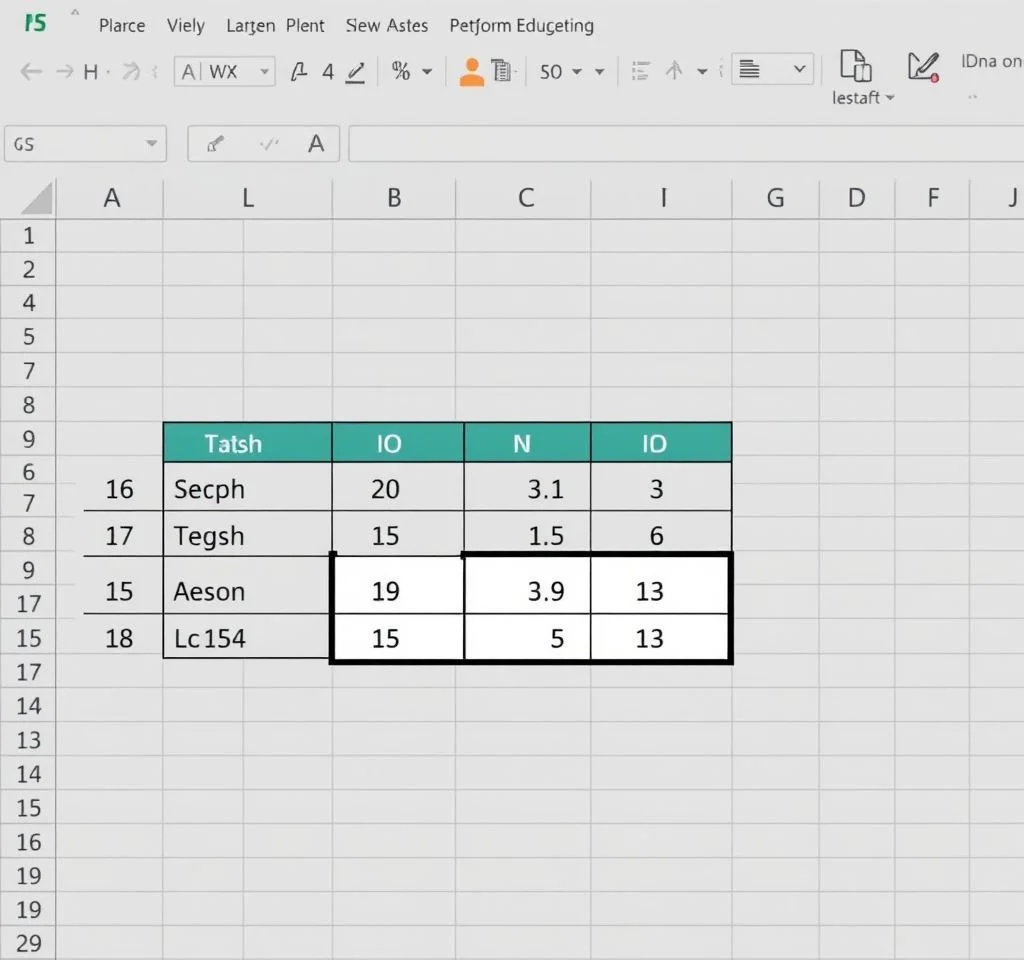Click inside the formula bar input
Viewport: 1024px width, 960px height.
(680, 144)
